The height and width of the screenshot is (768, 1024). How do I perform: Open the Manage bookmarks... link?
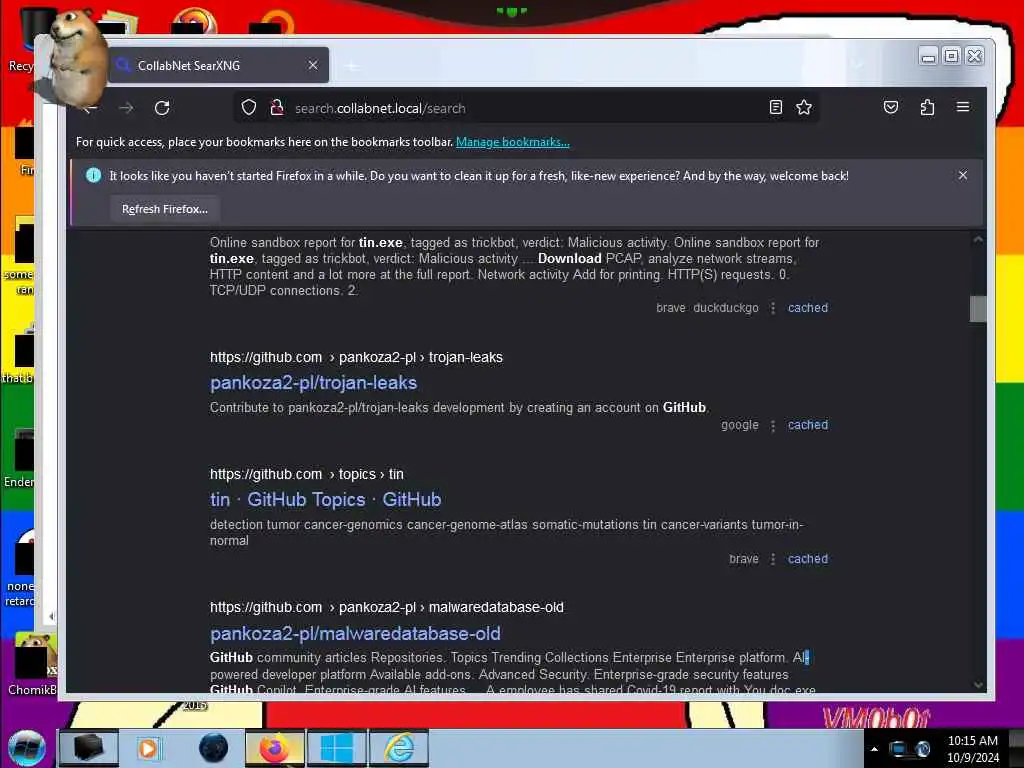pos(513,142)
